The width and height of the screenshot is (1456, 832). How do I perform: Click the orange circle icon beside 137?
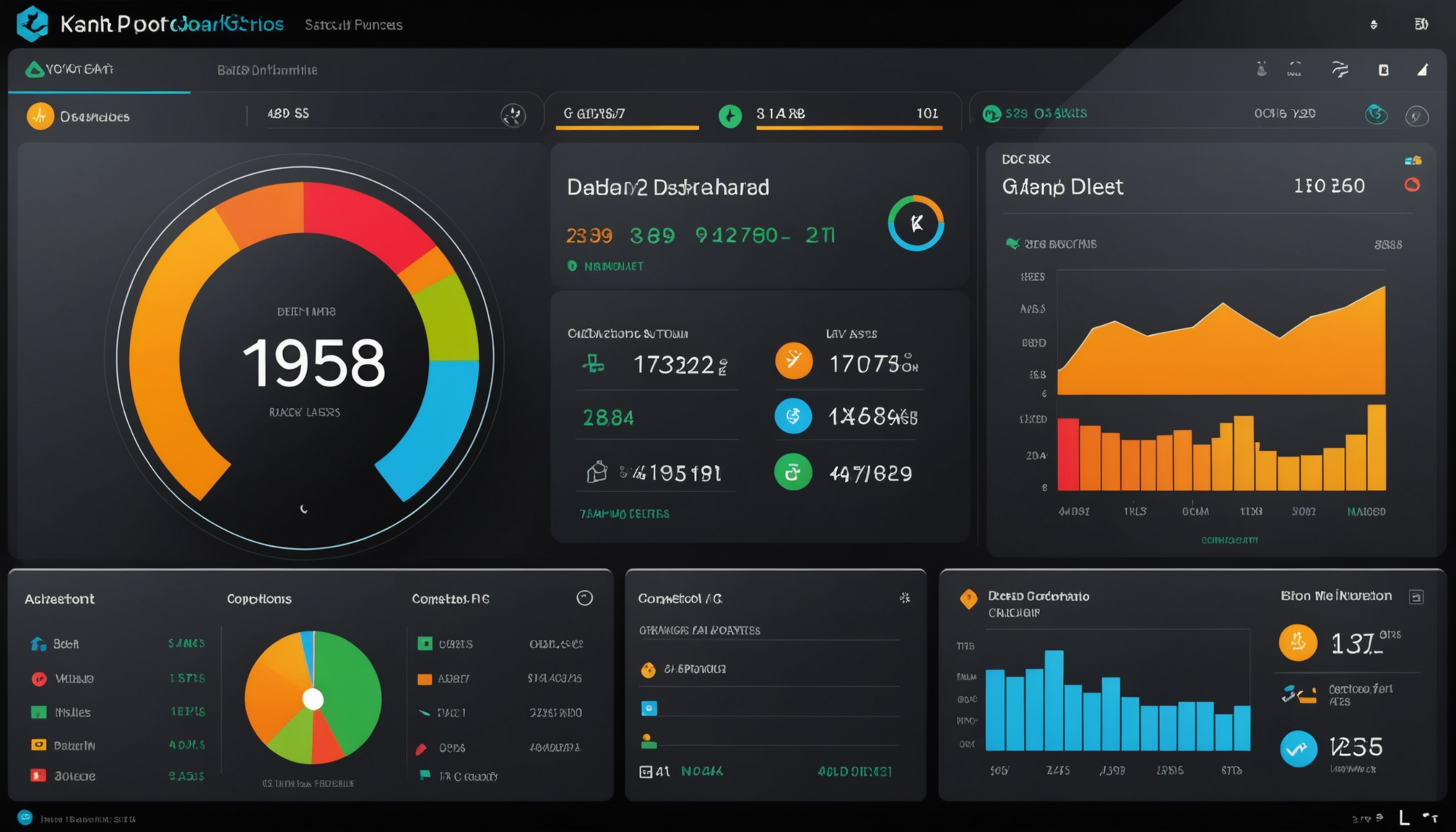(x=1298, y=642)
